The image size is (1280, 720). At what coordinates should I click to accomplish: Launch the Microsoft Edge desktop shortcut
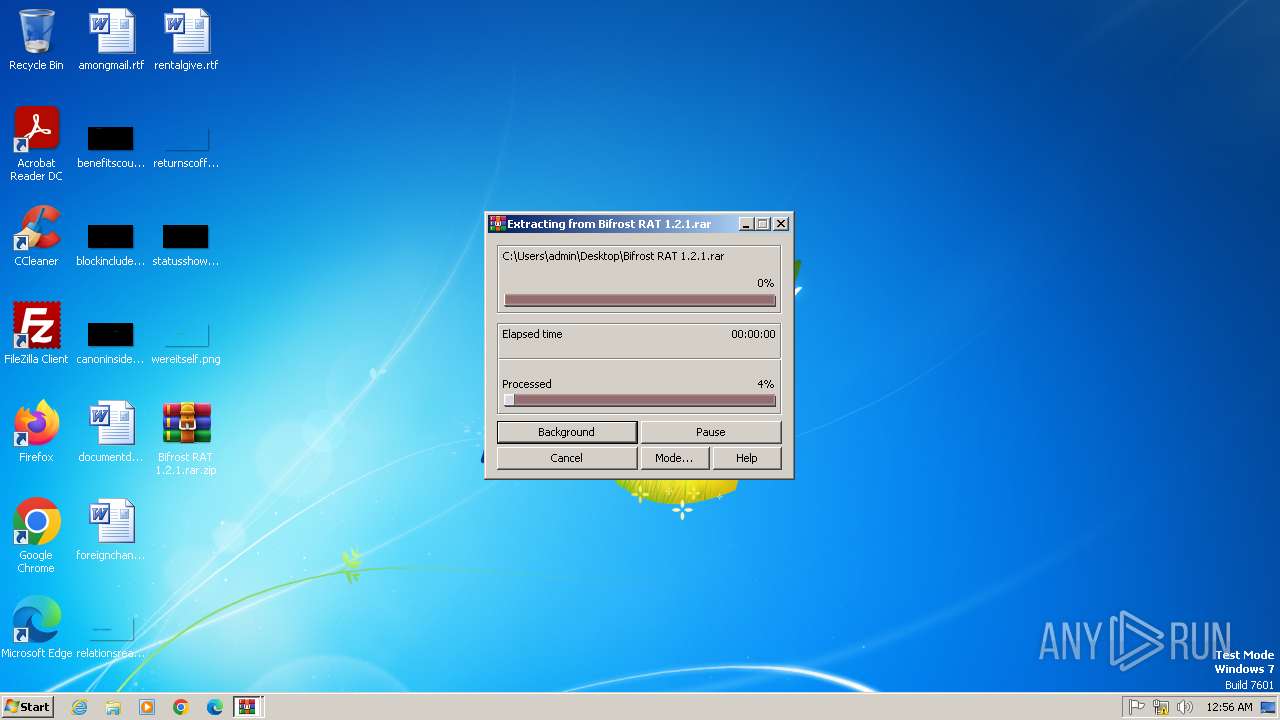click(36, 628)
